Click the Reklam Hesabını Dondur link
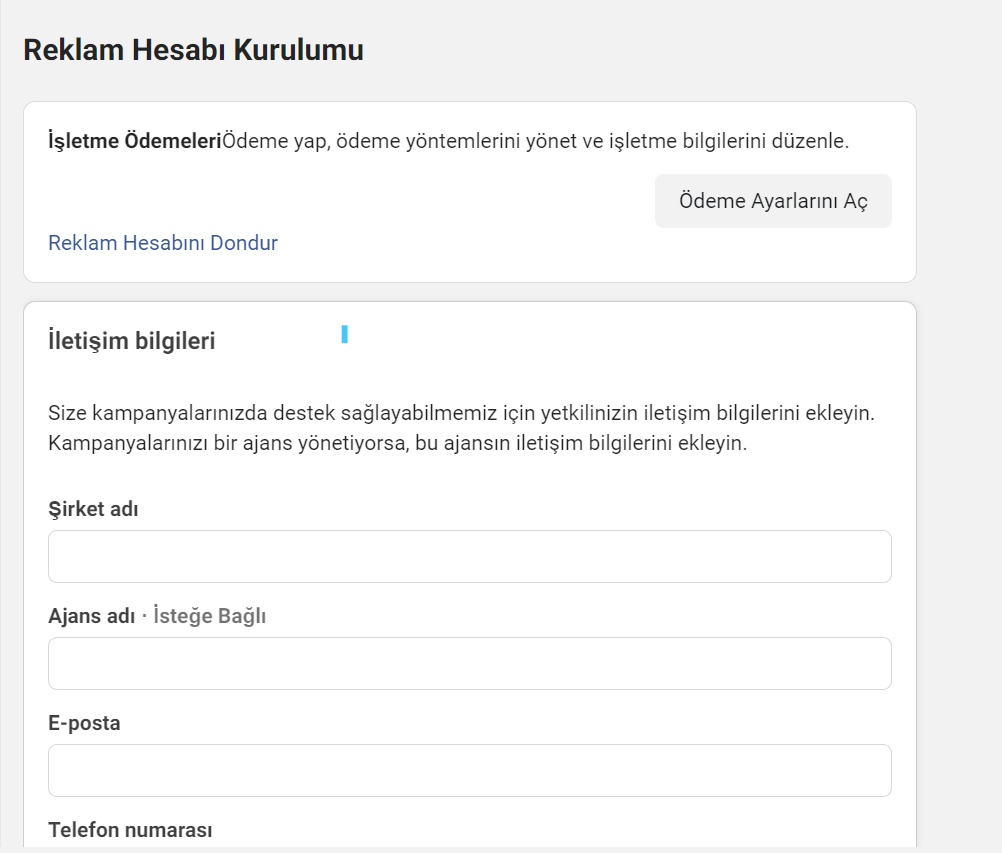1002x853 pixels. click(163, 243)
